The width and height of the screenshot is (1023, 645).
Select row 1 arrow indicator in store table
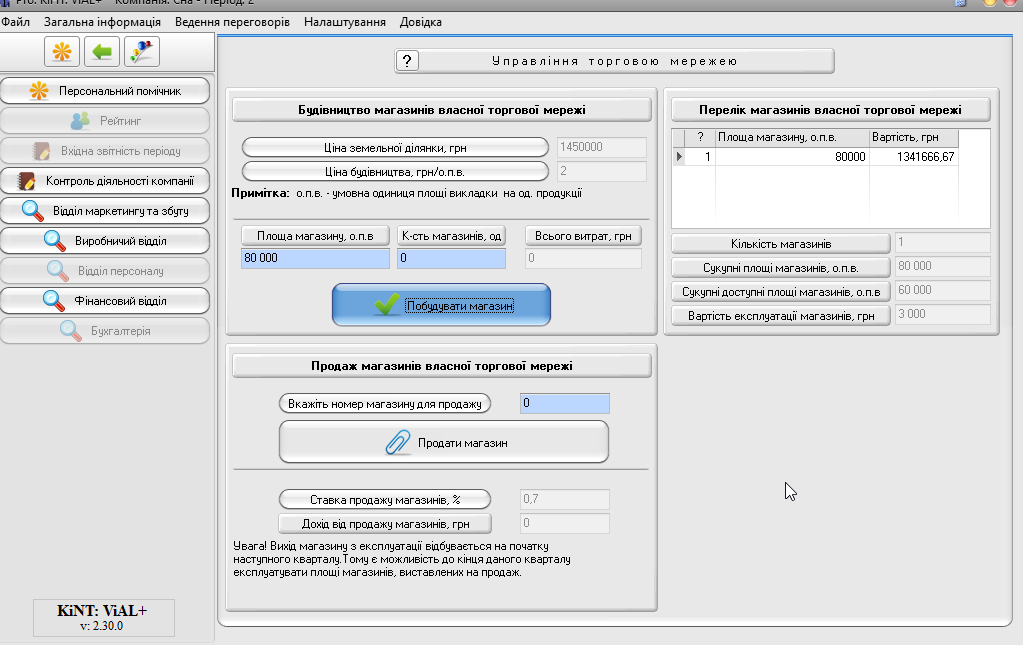click(x=679, y=157)
